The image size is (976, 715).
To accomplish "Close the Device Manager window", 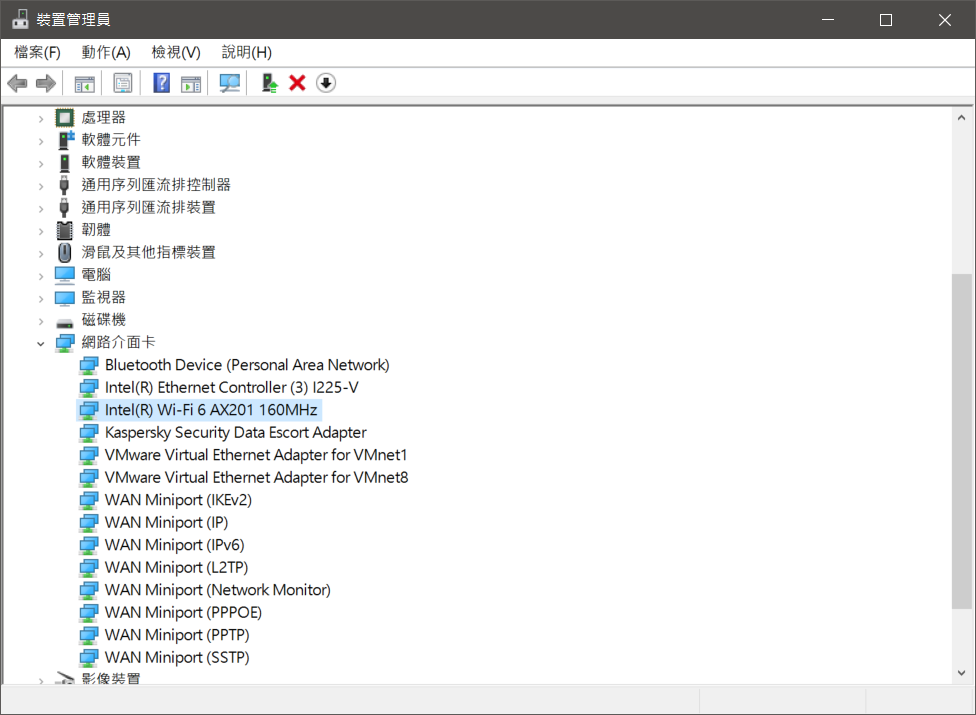I will click(945, 19).
